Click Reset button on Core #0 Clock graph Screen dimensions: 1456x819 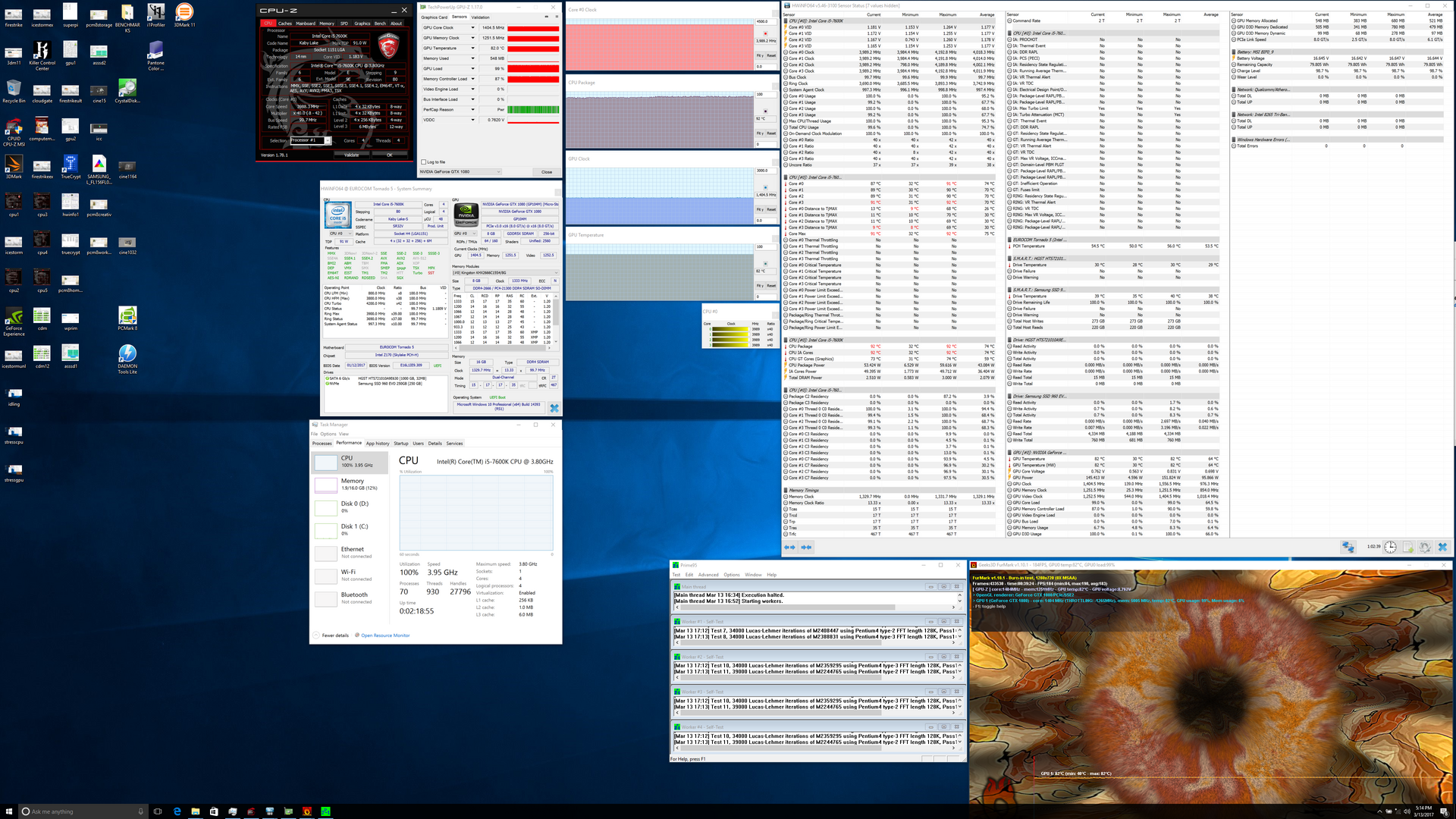[x=771, y=55]
